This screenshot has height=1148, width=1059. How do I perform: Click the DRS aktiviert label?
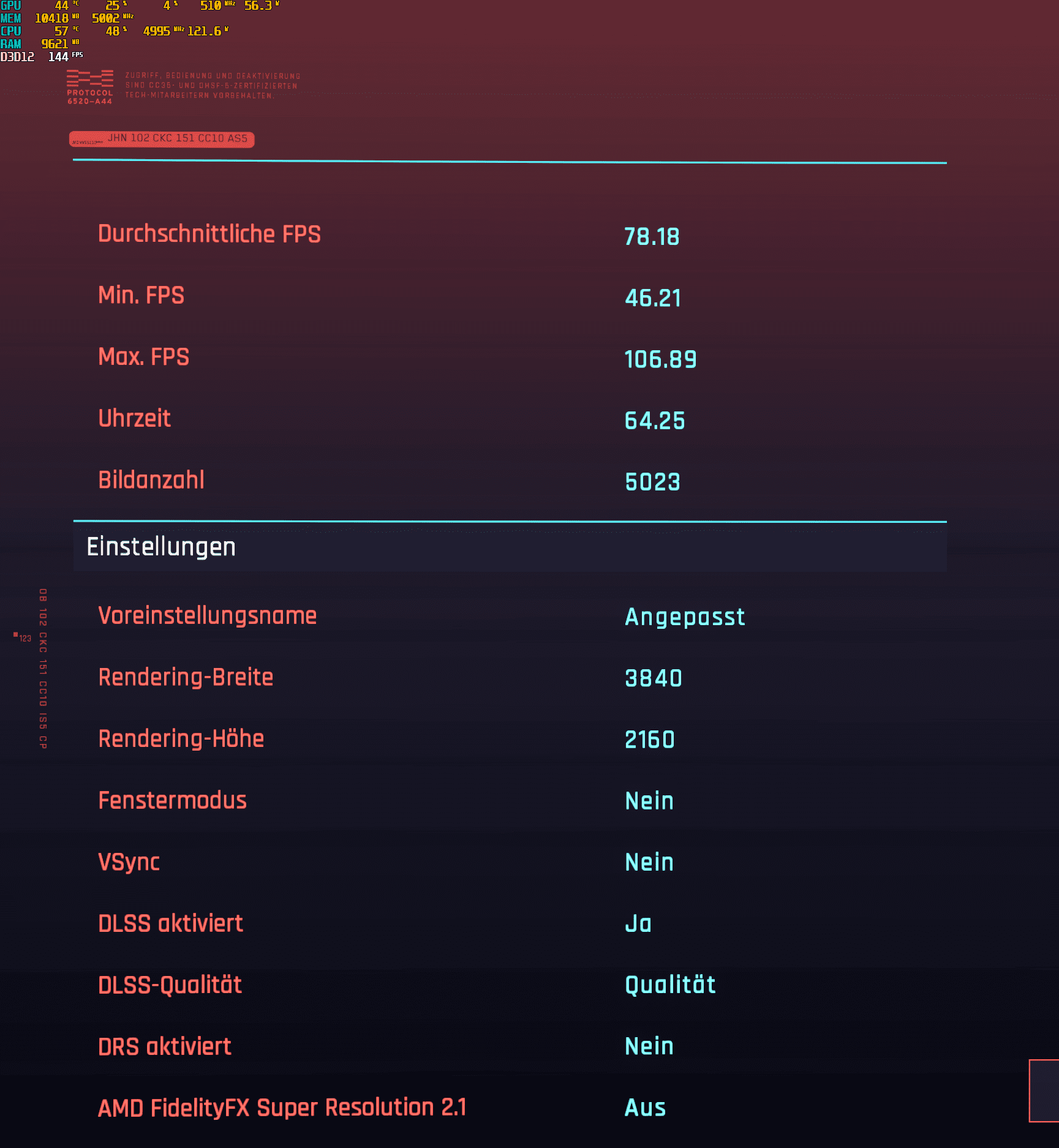pos(165,1046)
